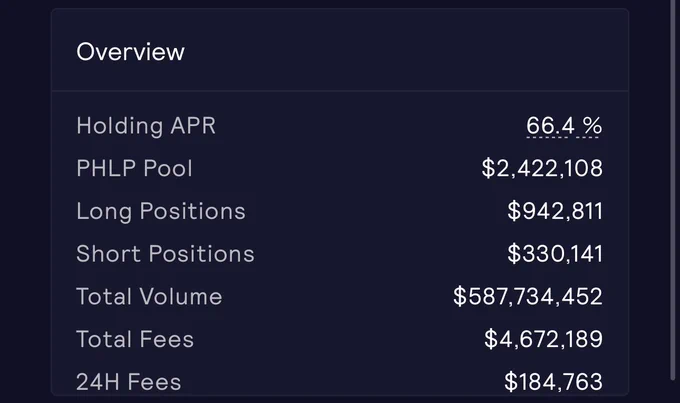Screen dimensions: 680x403
Task: Click the 24H Fees label
Action: (x=129, y=382)
